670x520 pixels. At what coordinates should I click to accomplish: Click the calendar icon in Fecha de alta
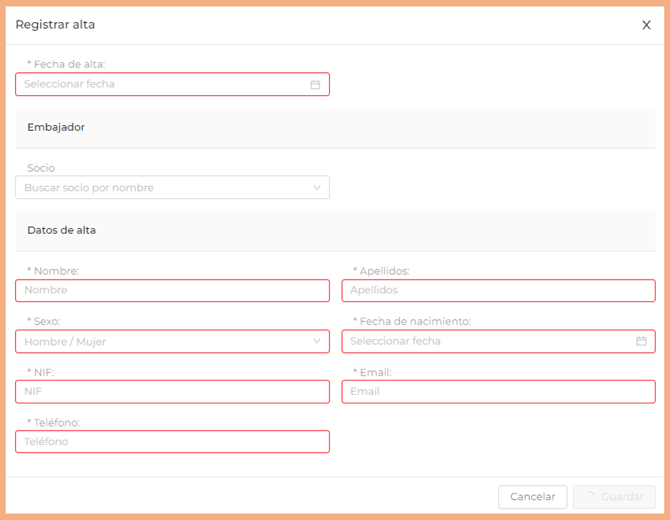(315, 85)
